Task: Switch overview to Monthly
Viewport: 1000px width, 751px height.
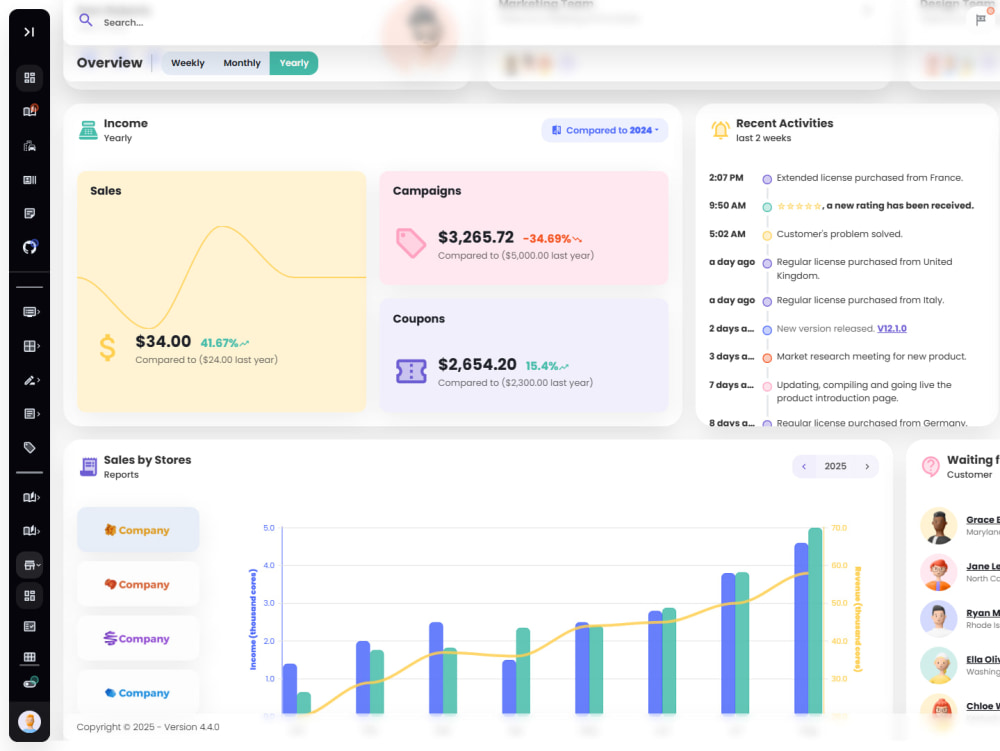Action: coord(242,63)
